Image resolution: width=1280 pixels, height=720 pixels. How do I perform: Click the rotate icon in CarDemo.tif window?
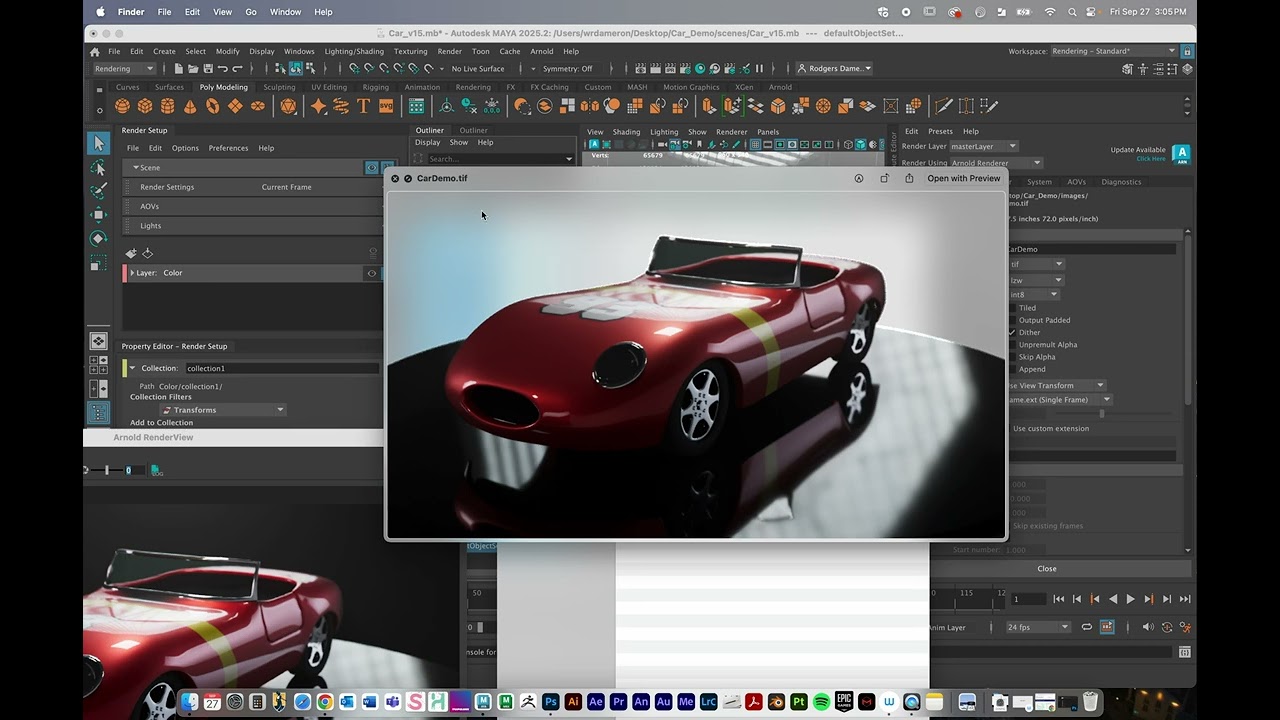click(884, 178)
